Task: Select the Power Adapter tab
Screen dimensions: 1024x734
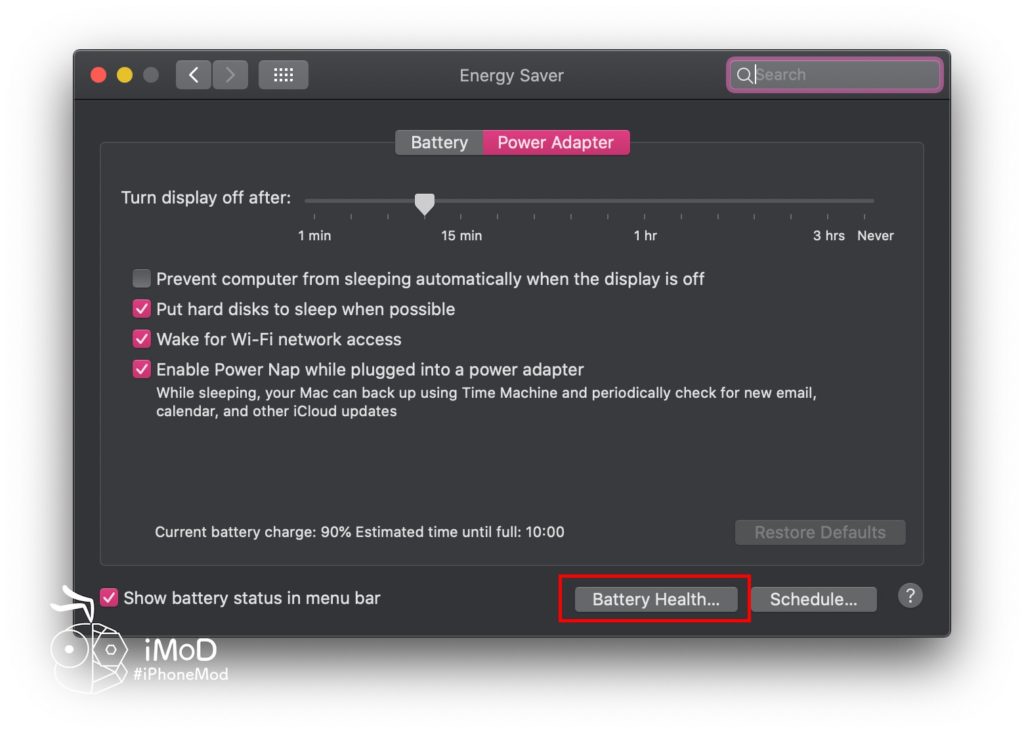Action: click(x=555, y=142)
